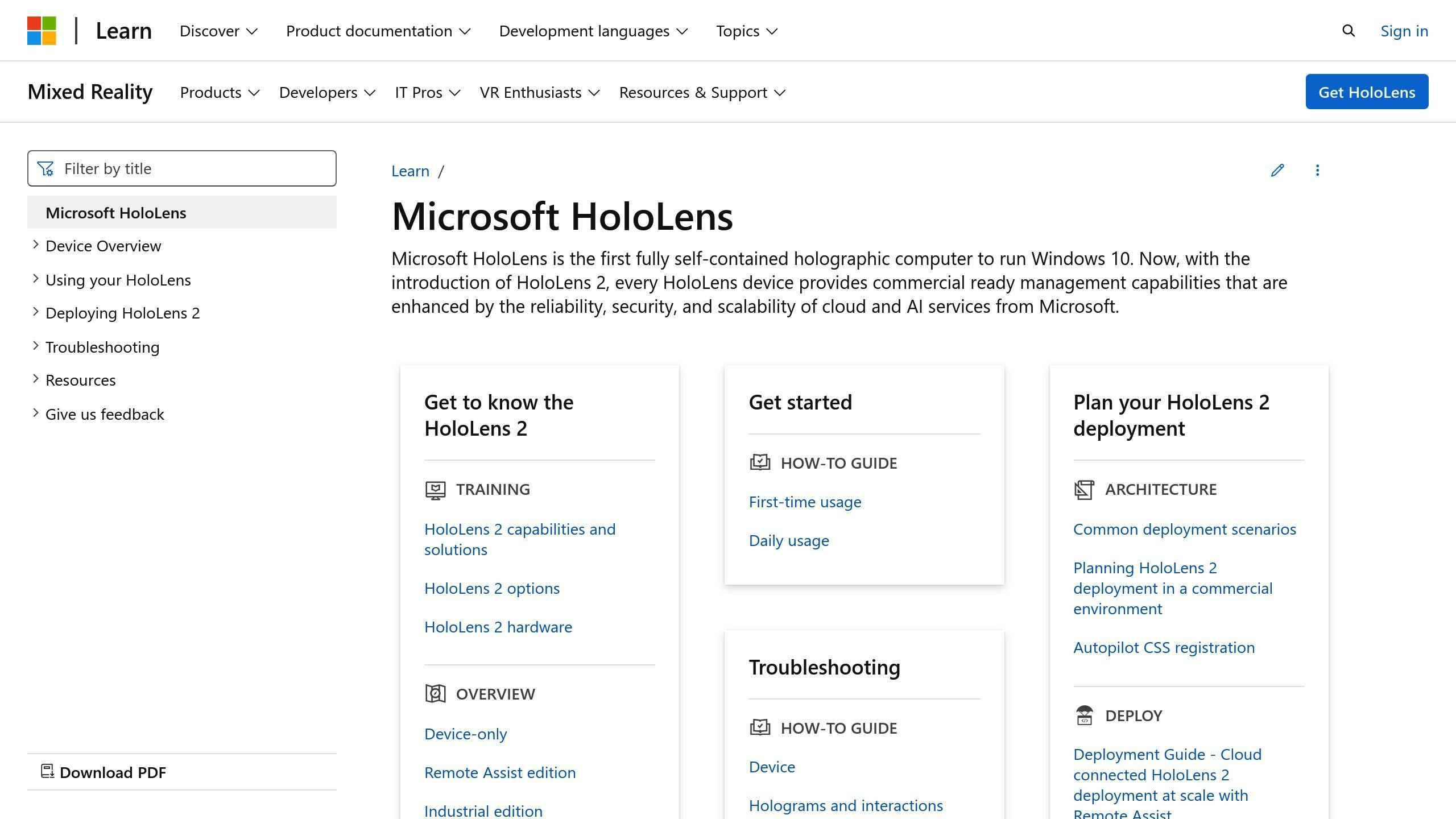Click the Overview section icon
The image size is (1456, 819).
click(x=435, y=694)
